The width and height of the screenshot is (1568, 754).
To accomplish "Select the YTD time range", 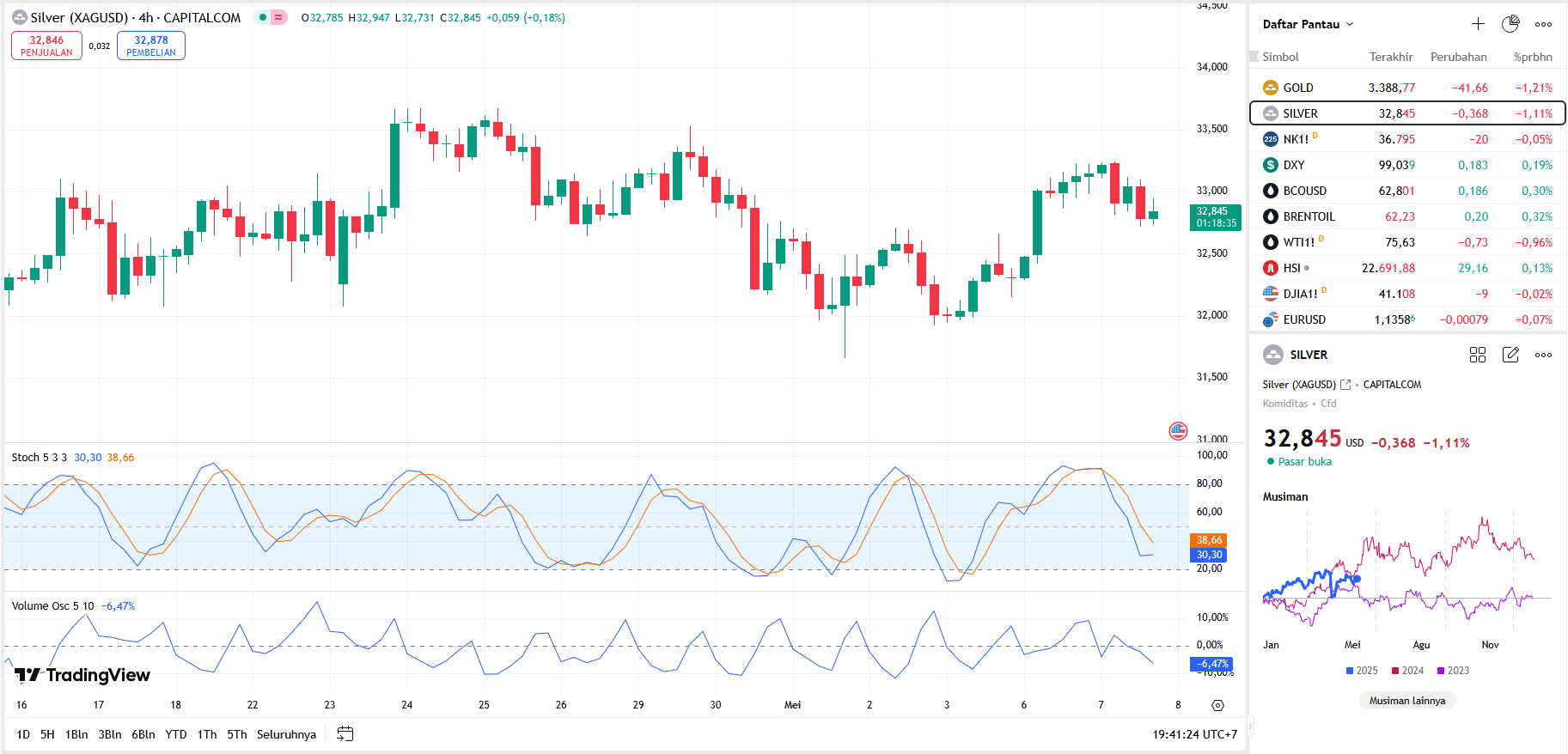I will pyautogui.click(x=176, y=734).
